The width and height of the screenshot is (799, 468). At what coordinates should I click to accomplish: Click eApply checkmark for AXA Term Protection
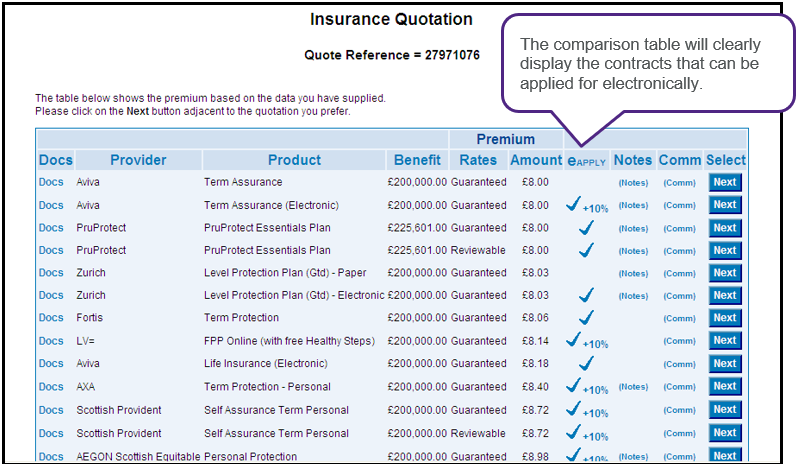[x=574, y=386]
